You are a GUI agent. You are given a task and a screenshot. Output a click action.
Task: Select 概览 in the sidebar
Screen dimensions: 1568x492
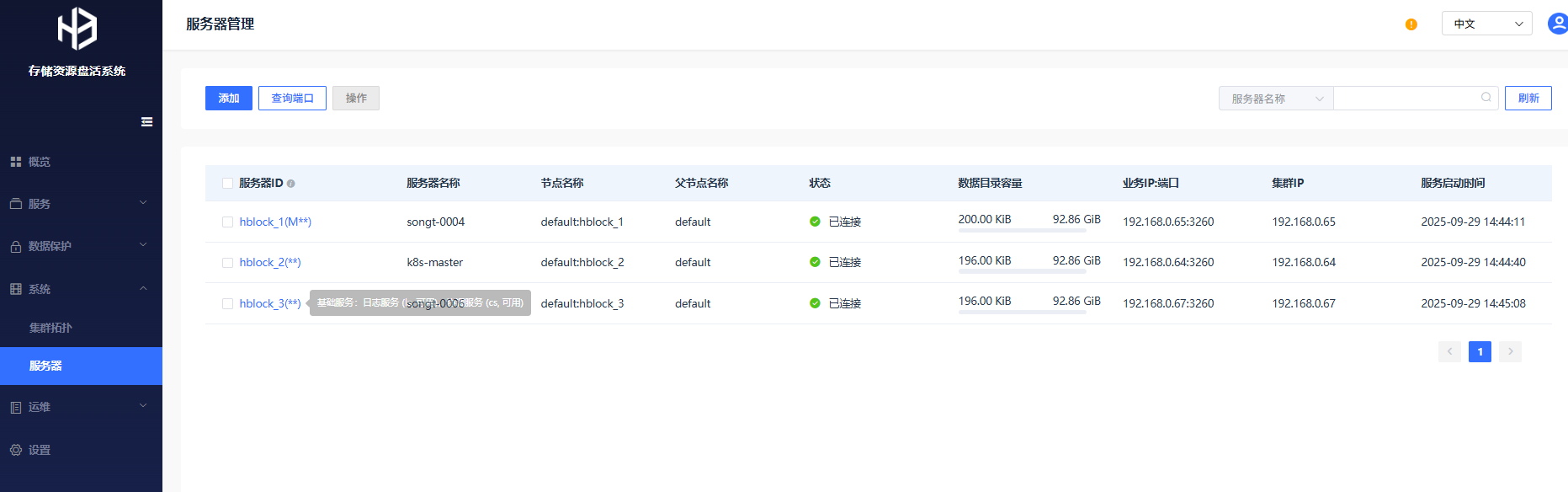tap(39, 162)
